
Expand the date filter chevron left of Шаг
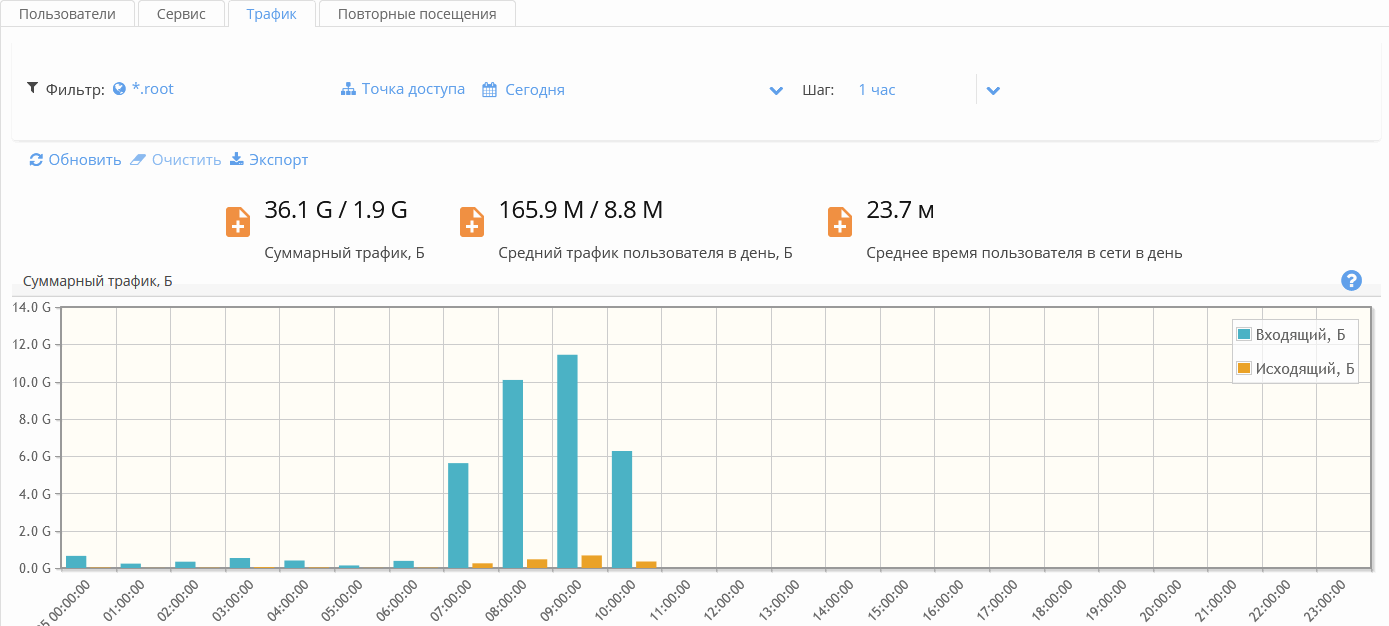click(x=776, y=91)
